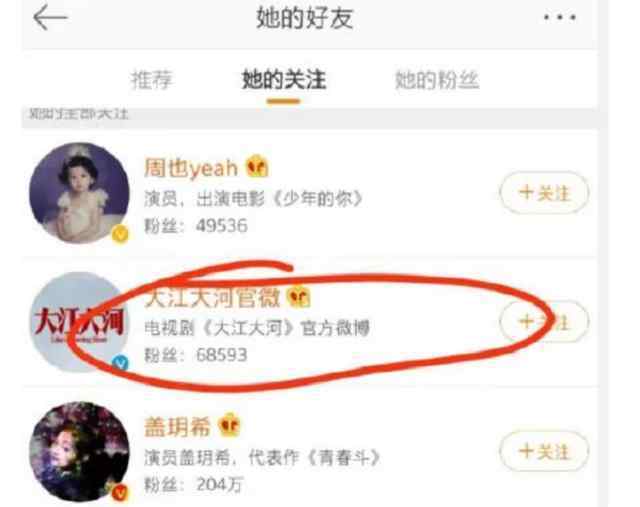Click the username 周也yeah
The width and height of the screenshot is (640, 507).
pyautogui.click(x=191, y=168)
